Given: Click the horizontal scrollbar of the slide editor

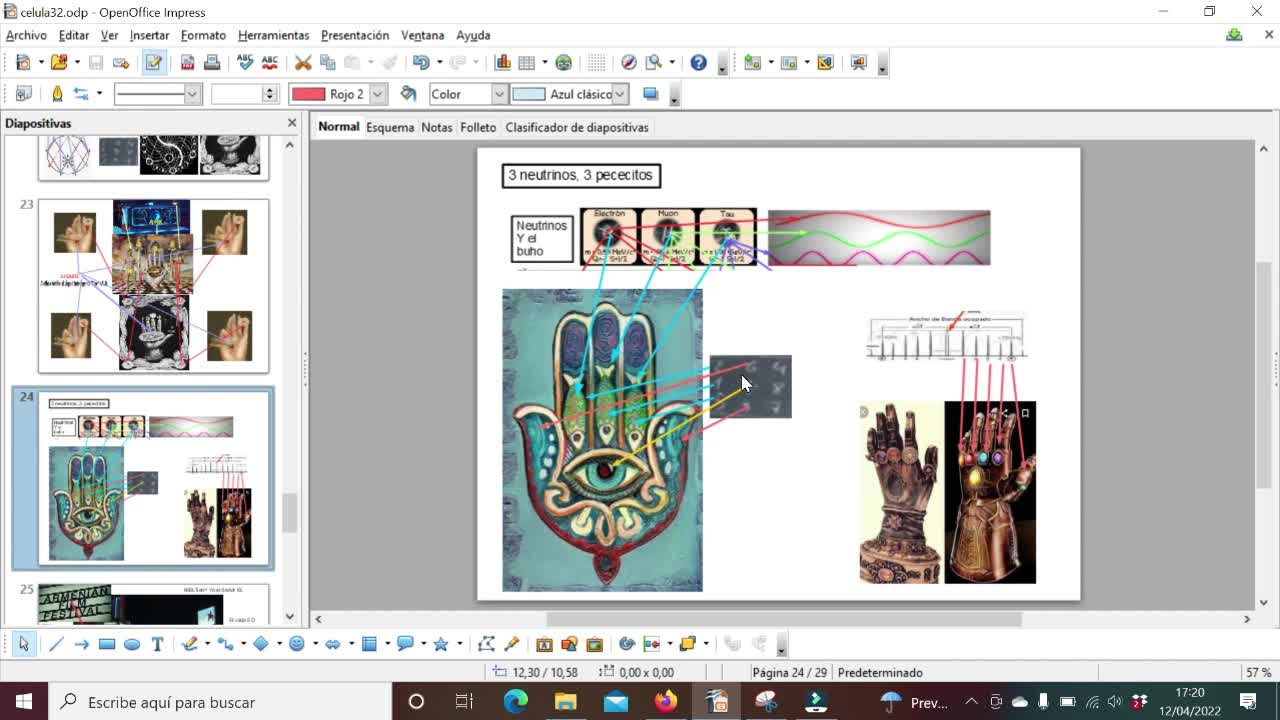Looking at the screenshot, I should coord(783,619).
